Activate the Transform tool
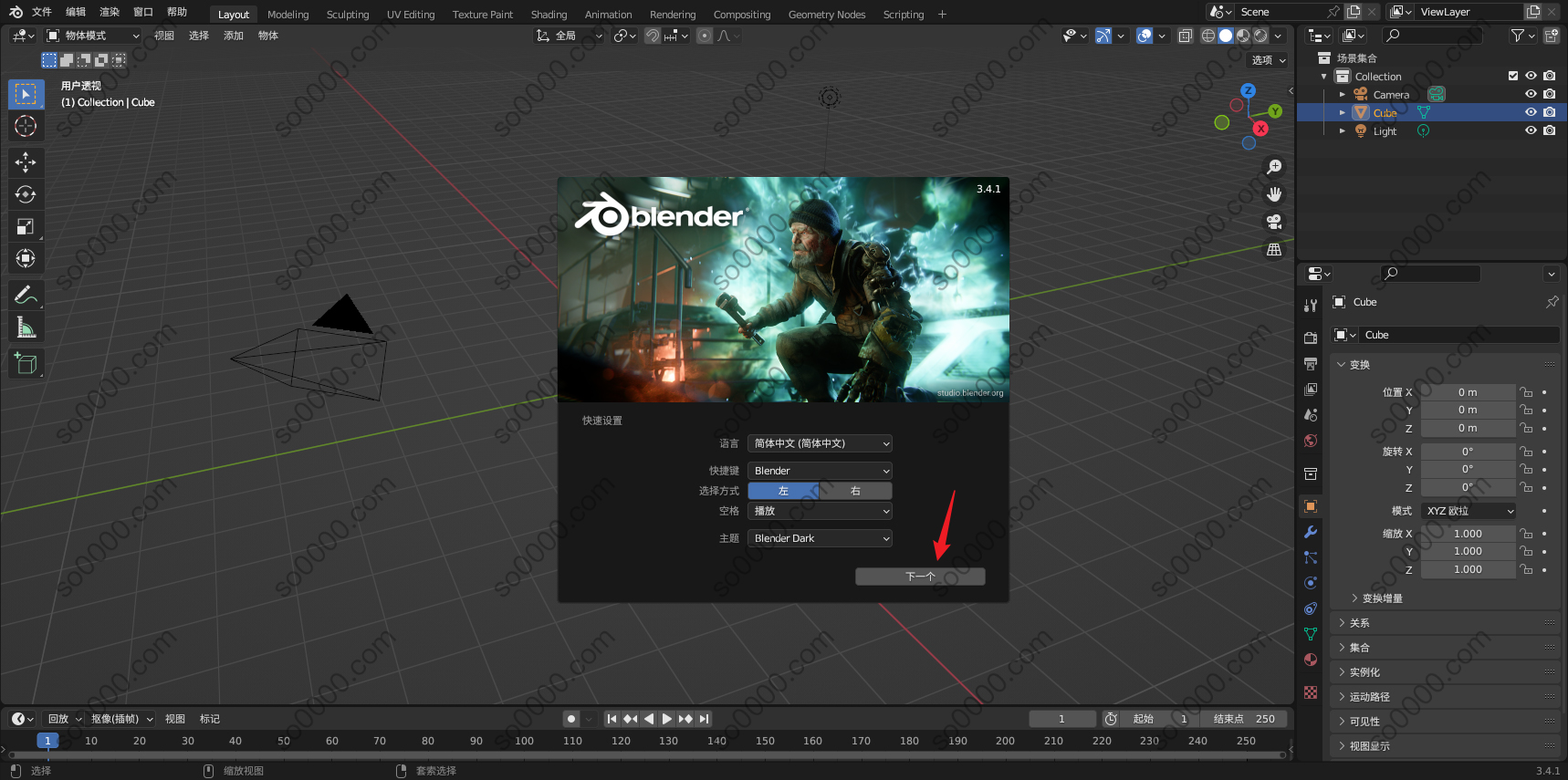1568x780 pixels. 26,258
